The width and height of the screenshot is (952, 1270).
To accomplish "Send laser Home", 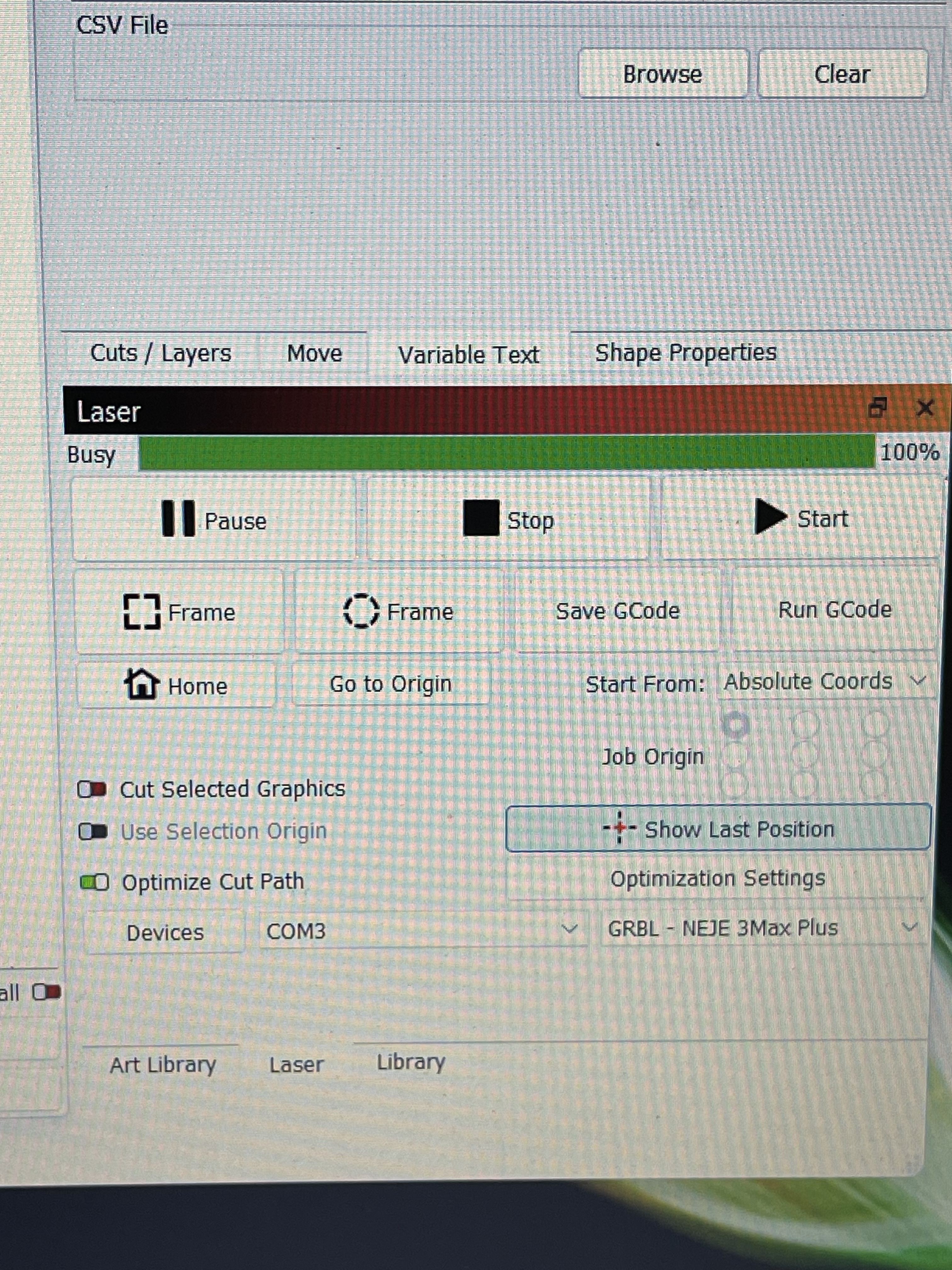I will [x=176, y=685].
